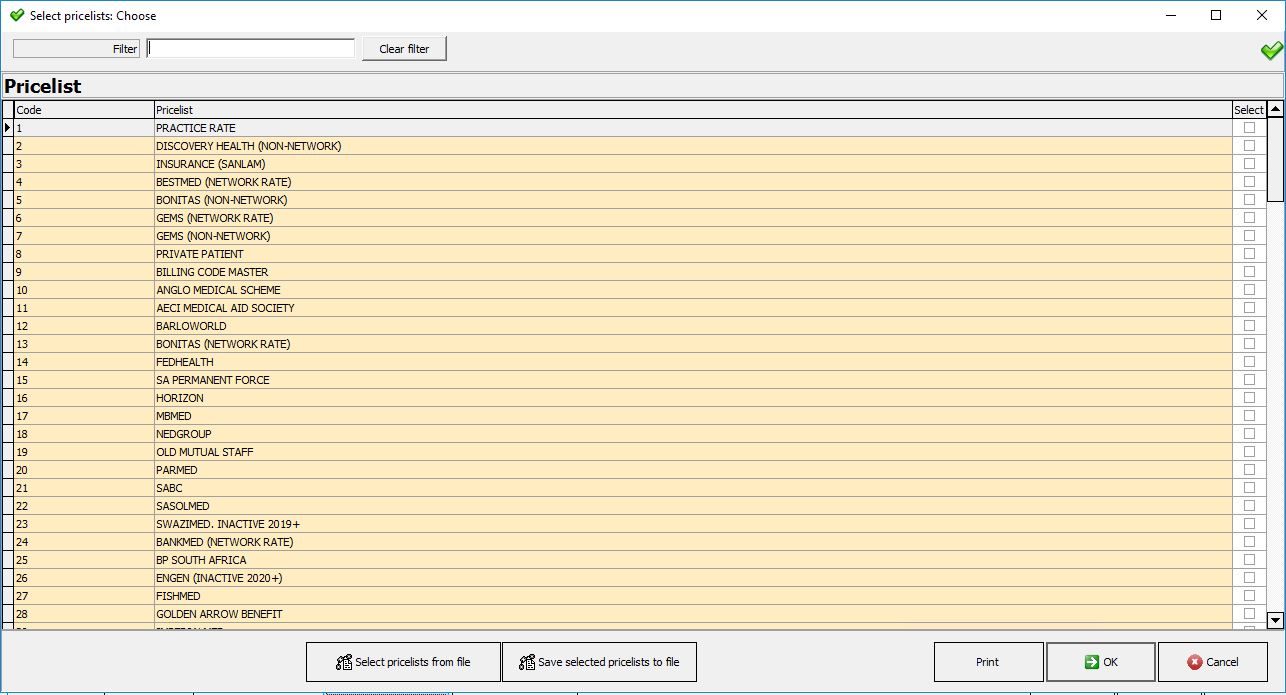This screenshot has width=1286, height=695.
Task: Tick the checkbox for DISCOVERY HEALTH (NON-NETWORK)
Action: (1249, 146)
